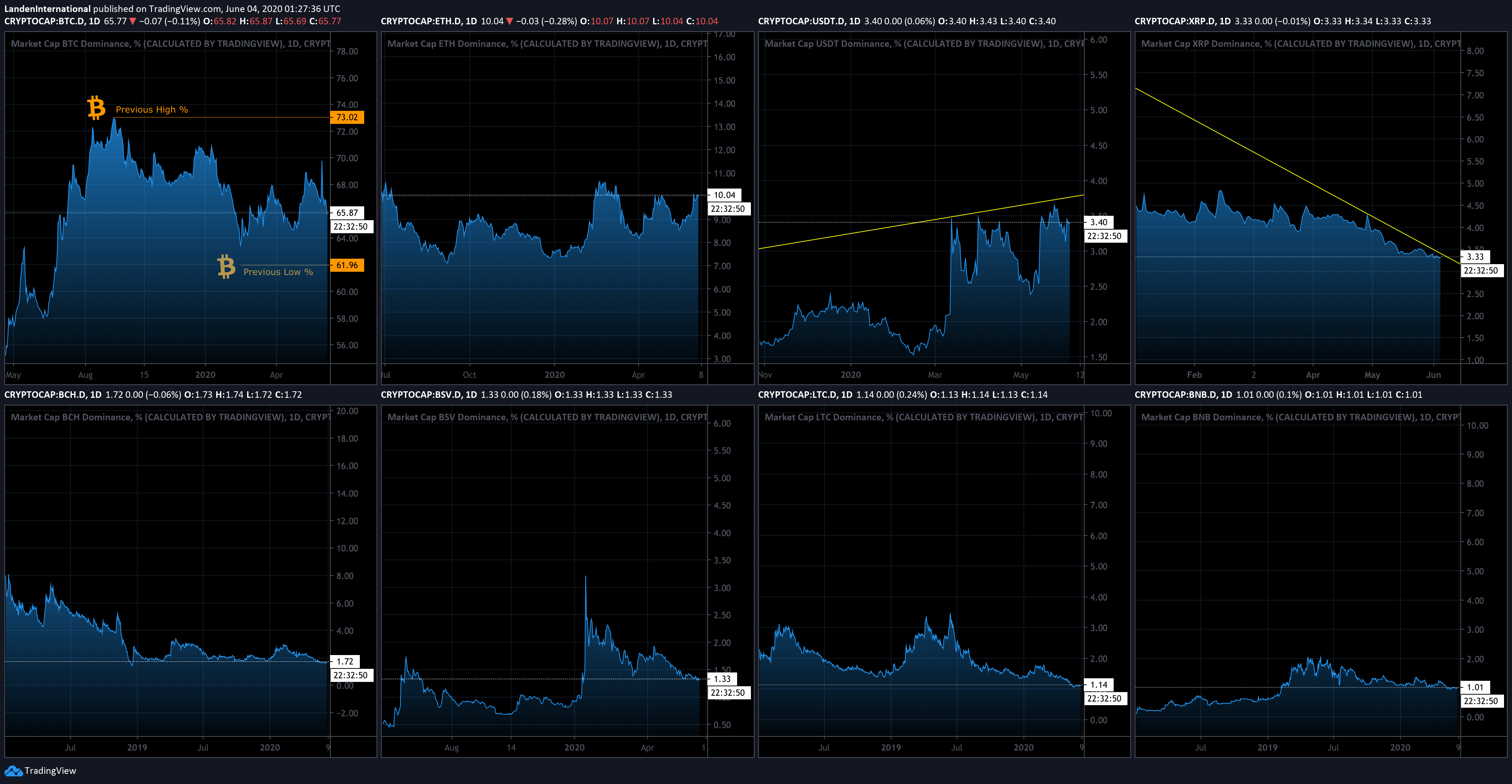Click the orange 61.96 price label
Image resolution: width=1512 pixels, height=784 pixels.
(x=347, y=265)
